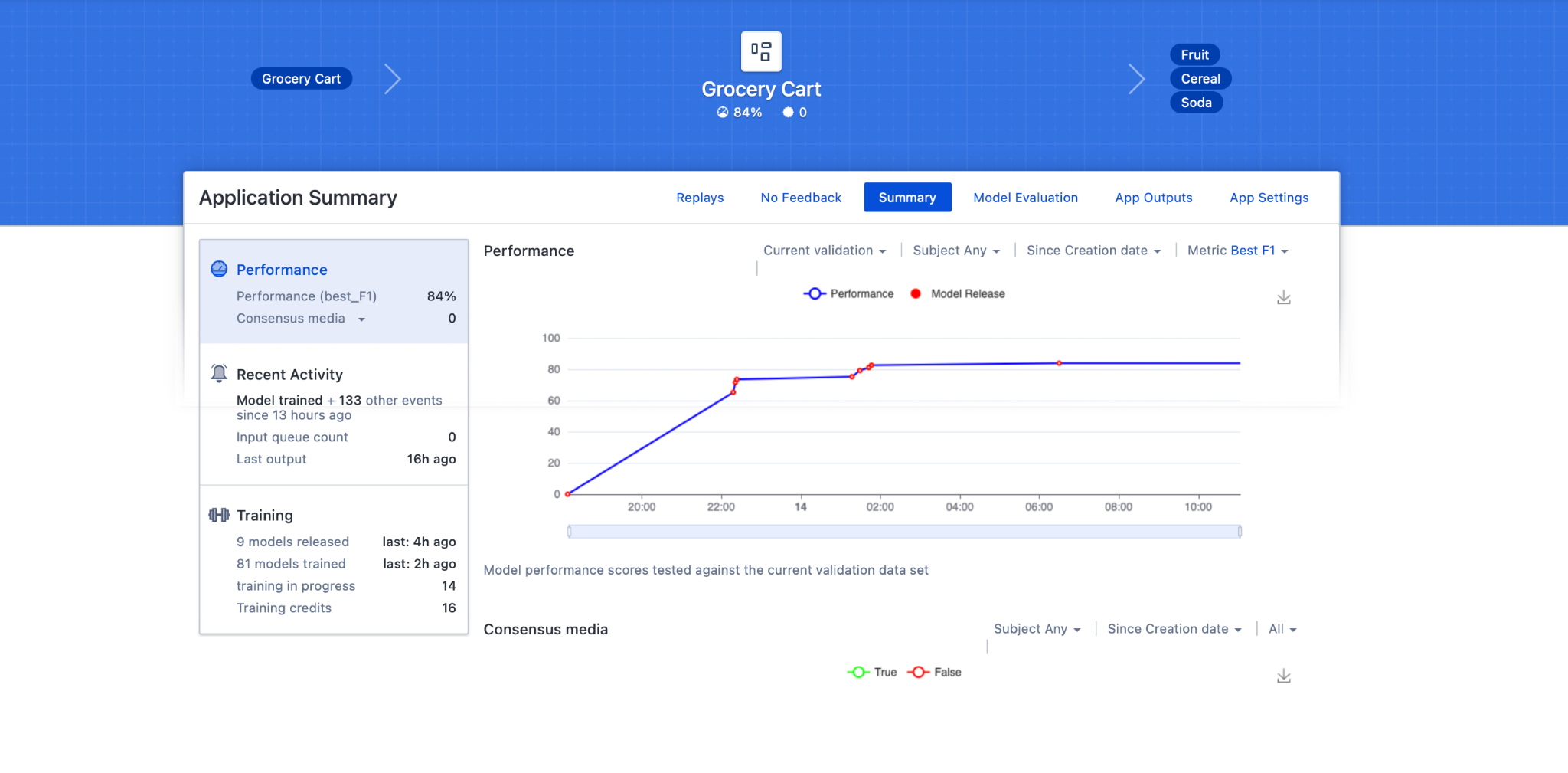The width and height of the screenshot is (1568, 773).
Task: Click the Performance section gauge icon in sidebar
Action: pos(219,269)
